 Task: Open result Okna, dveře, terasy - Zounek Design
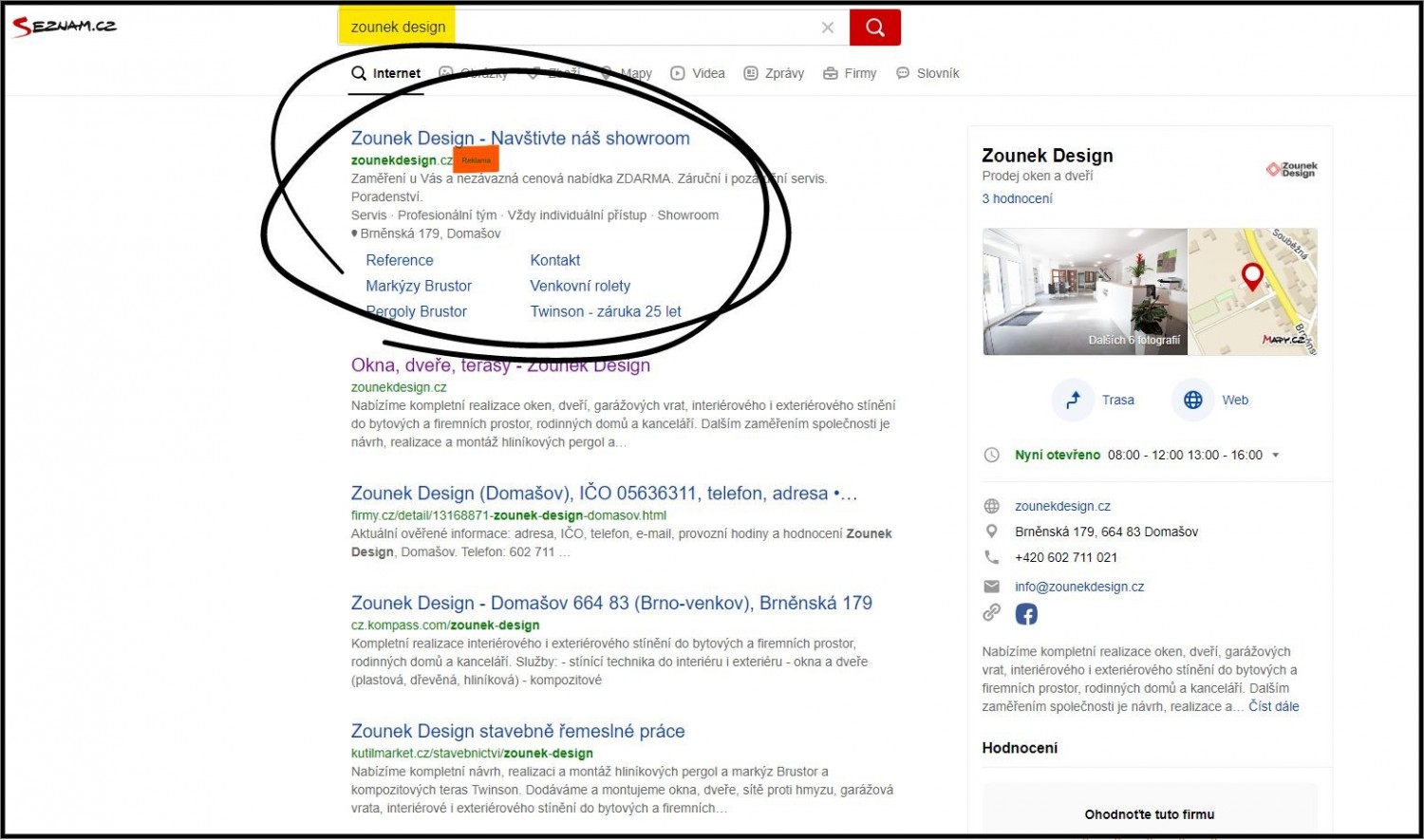pyautogui.click(x=500, y=365)
